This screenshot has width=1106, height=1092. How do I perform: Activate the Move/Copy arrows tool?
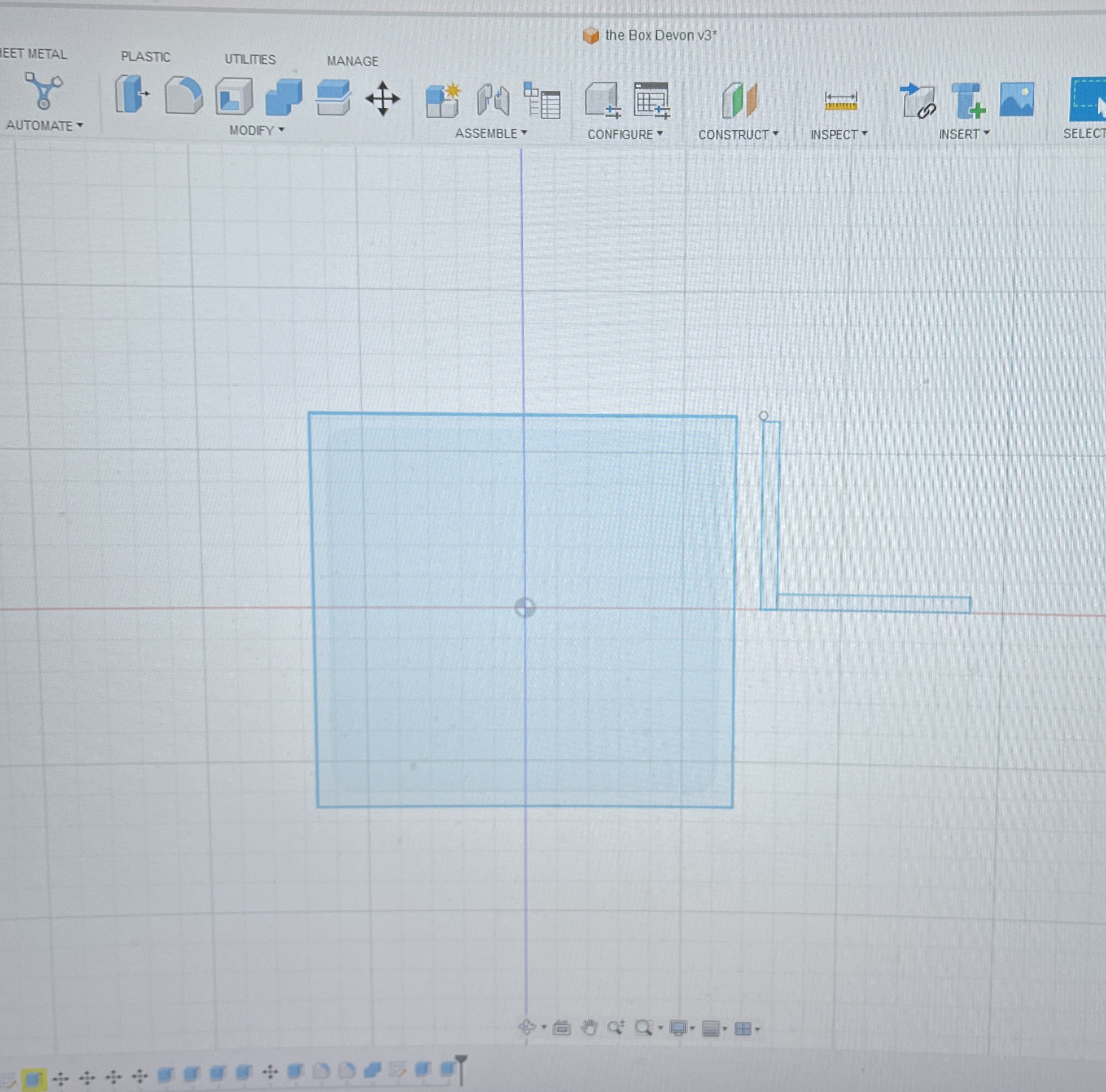382,99
